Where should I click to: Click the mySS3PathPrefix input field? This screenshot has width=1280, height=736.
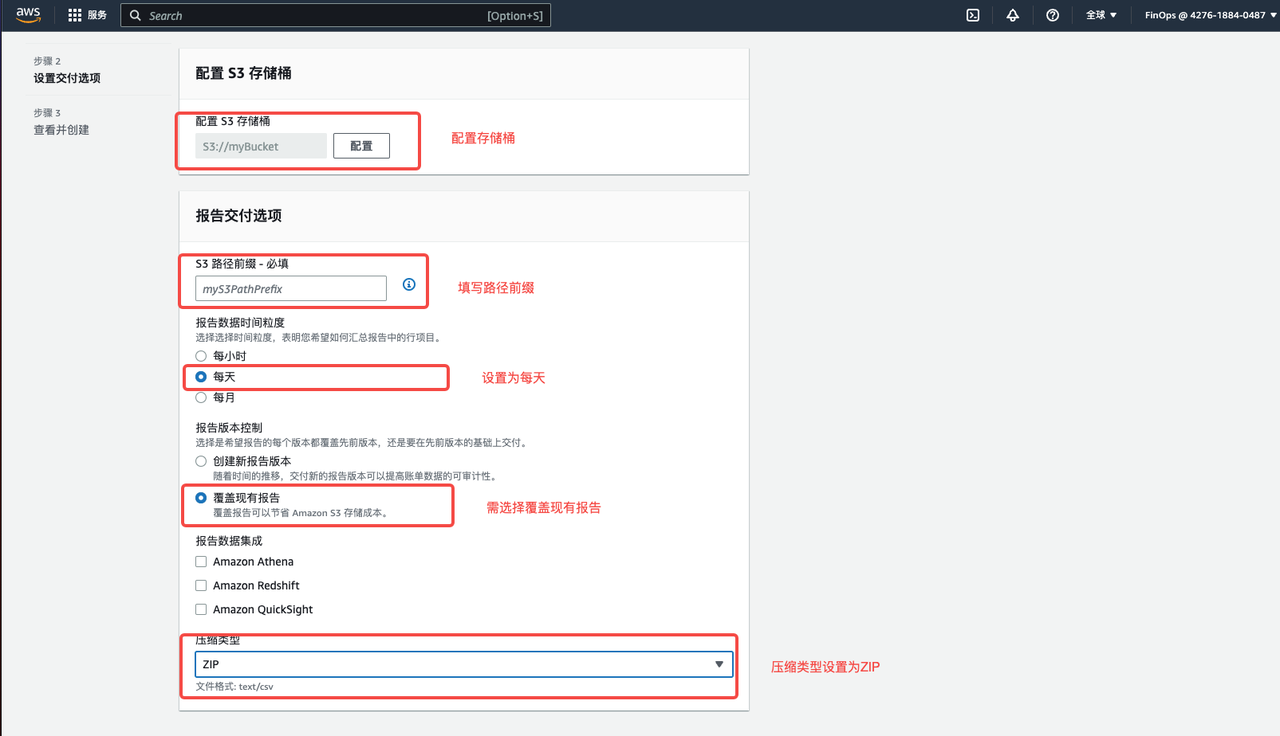(x=291, y=289)
